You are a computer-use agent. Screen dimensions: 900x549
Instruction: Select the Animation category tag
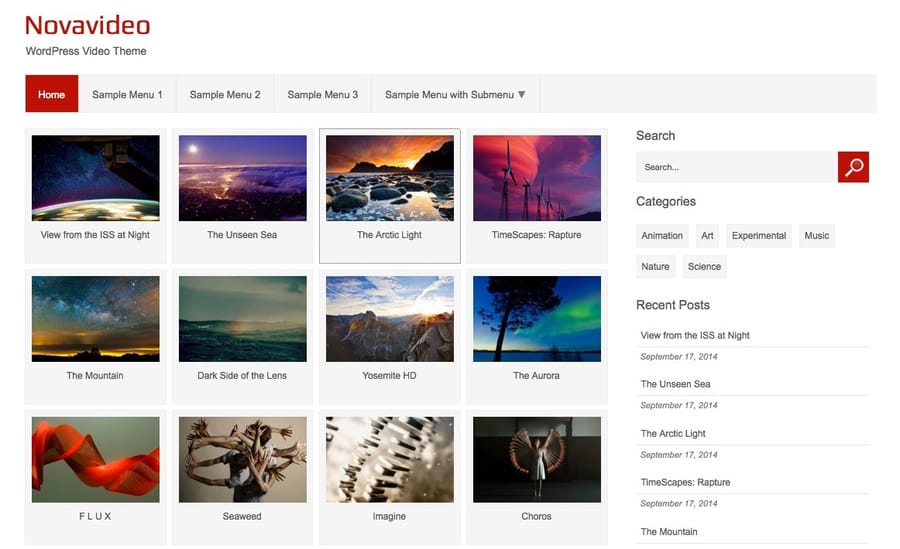coord(662,235)
